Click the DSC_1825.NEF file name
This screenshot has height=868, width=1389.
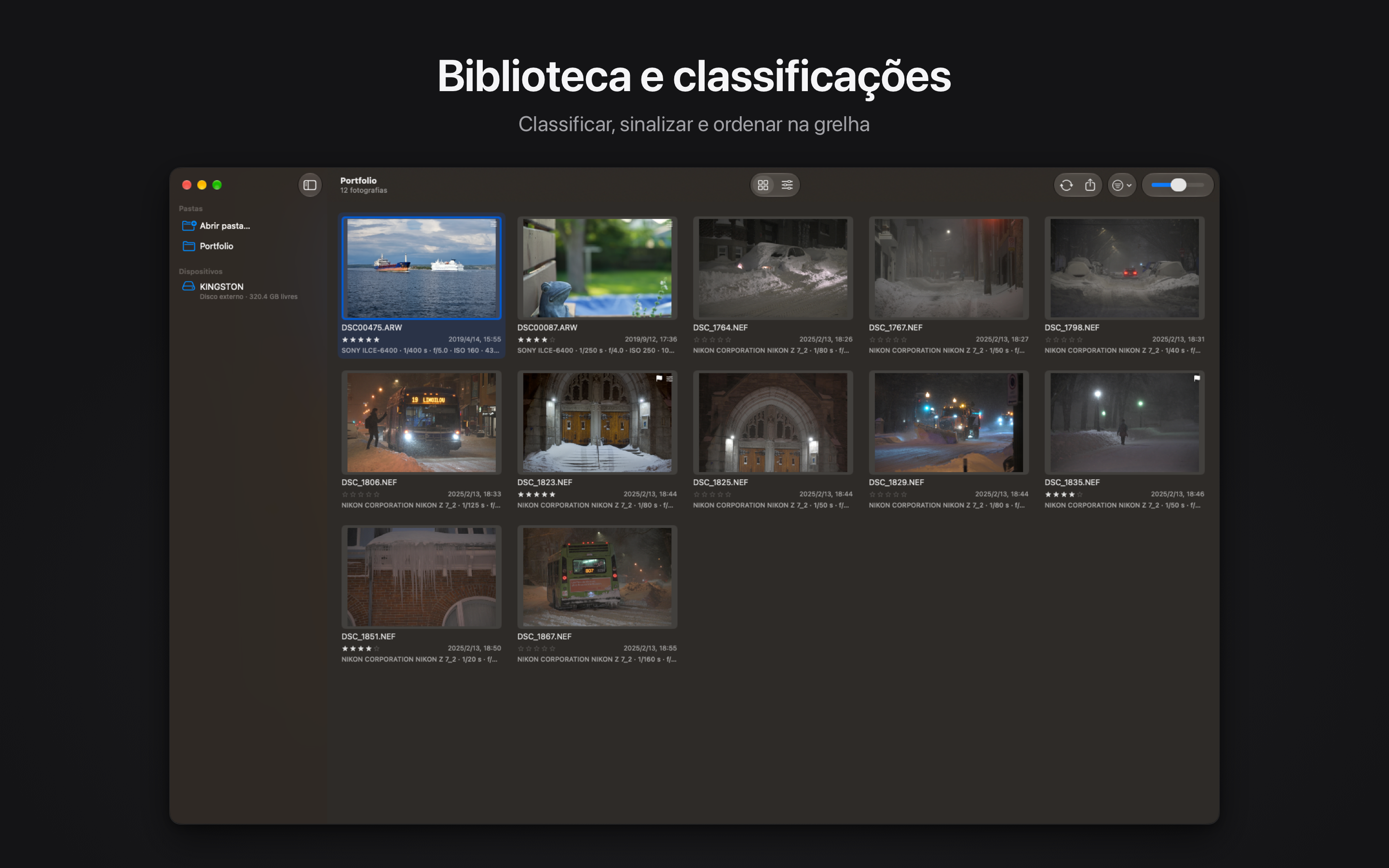721,482
